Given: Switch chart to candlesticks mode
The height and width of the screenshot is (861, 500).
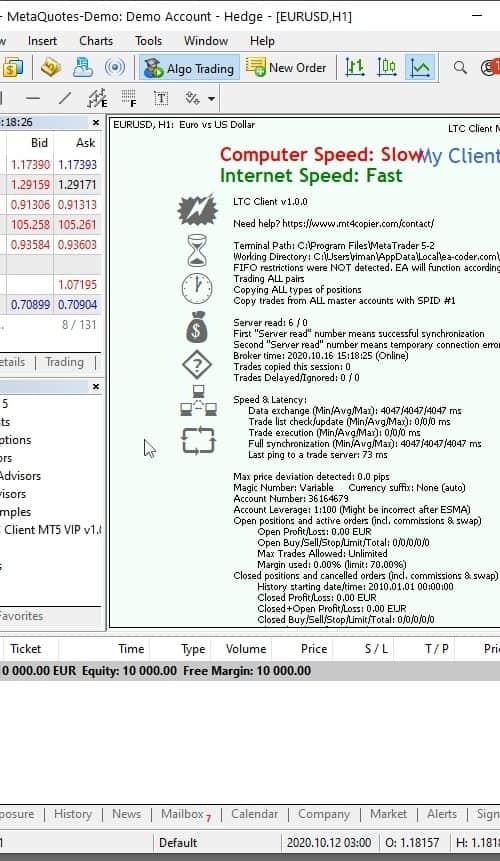Looking at the screenshot, I should pos(387,68).
